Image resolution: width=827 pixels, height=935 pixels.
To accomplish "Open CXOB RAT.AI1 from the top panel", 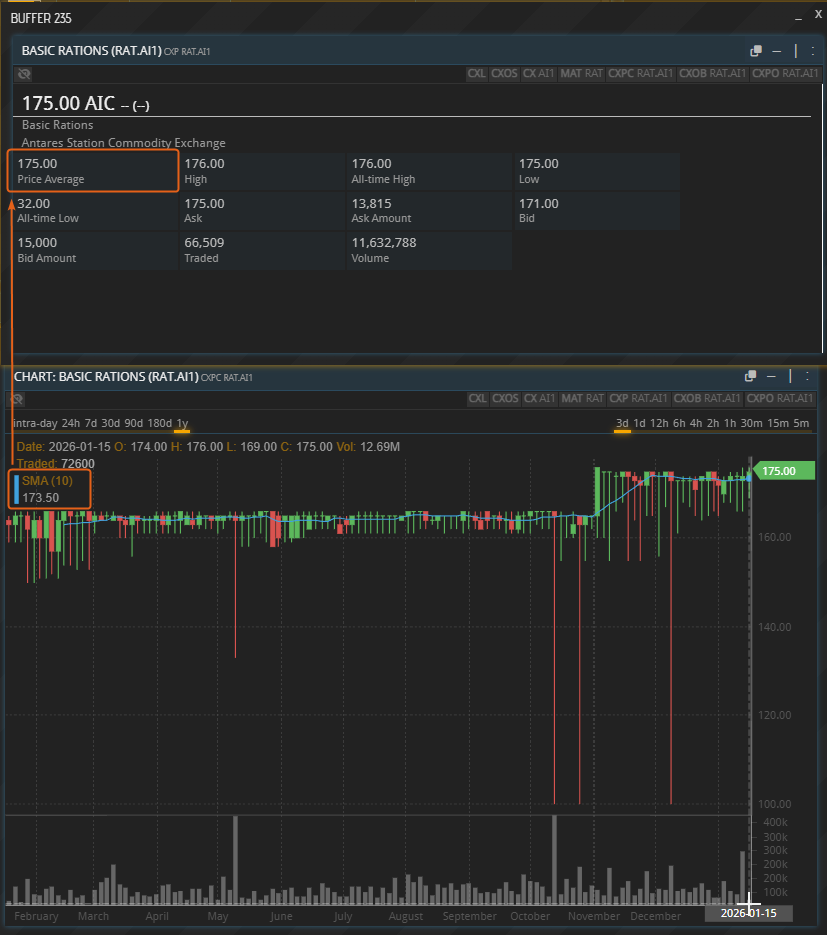I will click(712, 74).
